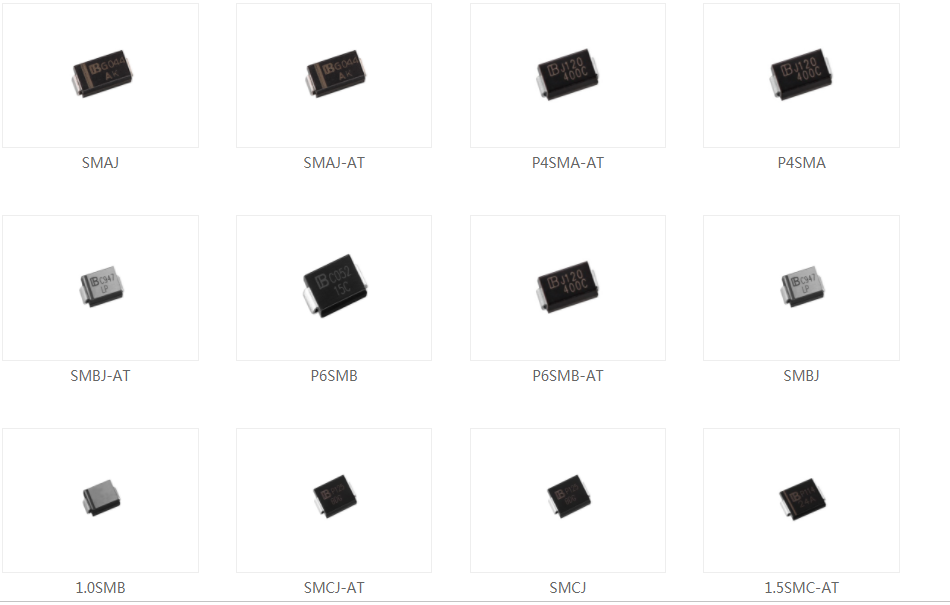Select the SMAJ-AT product thumbnail
Screen dimensions: 950x605
[x=334, y=75]
